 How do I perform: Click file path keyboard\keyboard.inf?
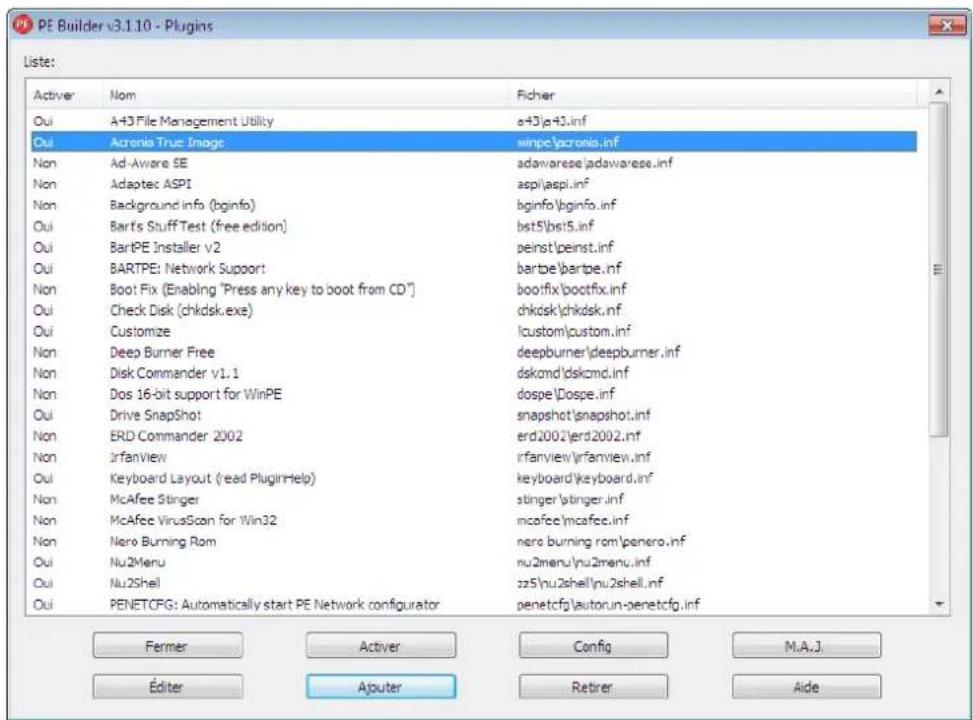point(585,479)
